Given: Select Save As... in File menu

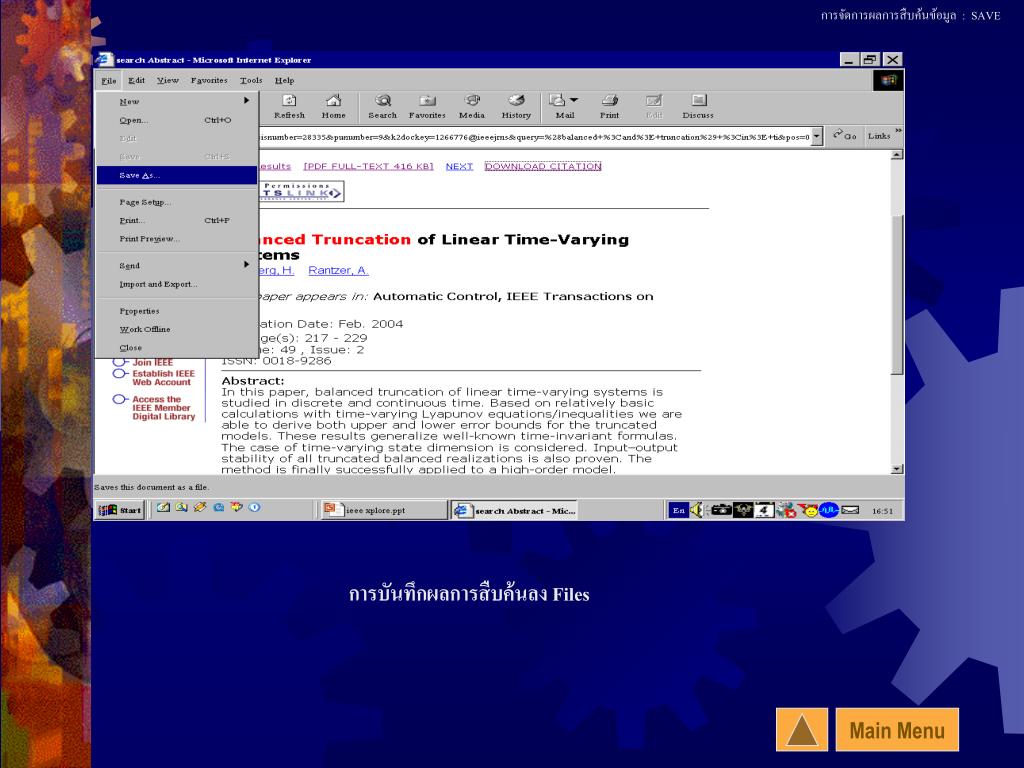Looking at the screenshot, I should (177, 175).
